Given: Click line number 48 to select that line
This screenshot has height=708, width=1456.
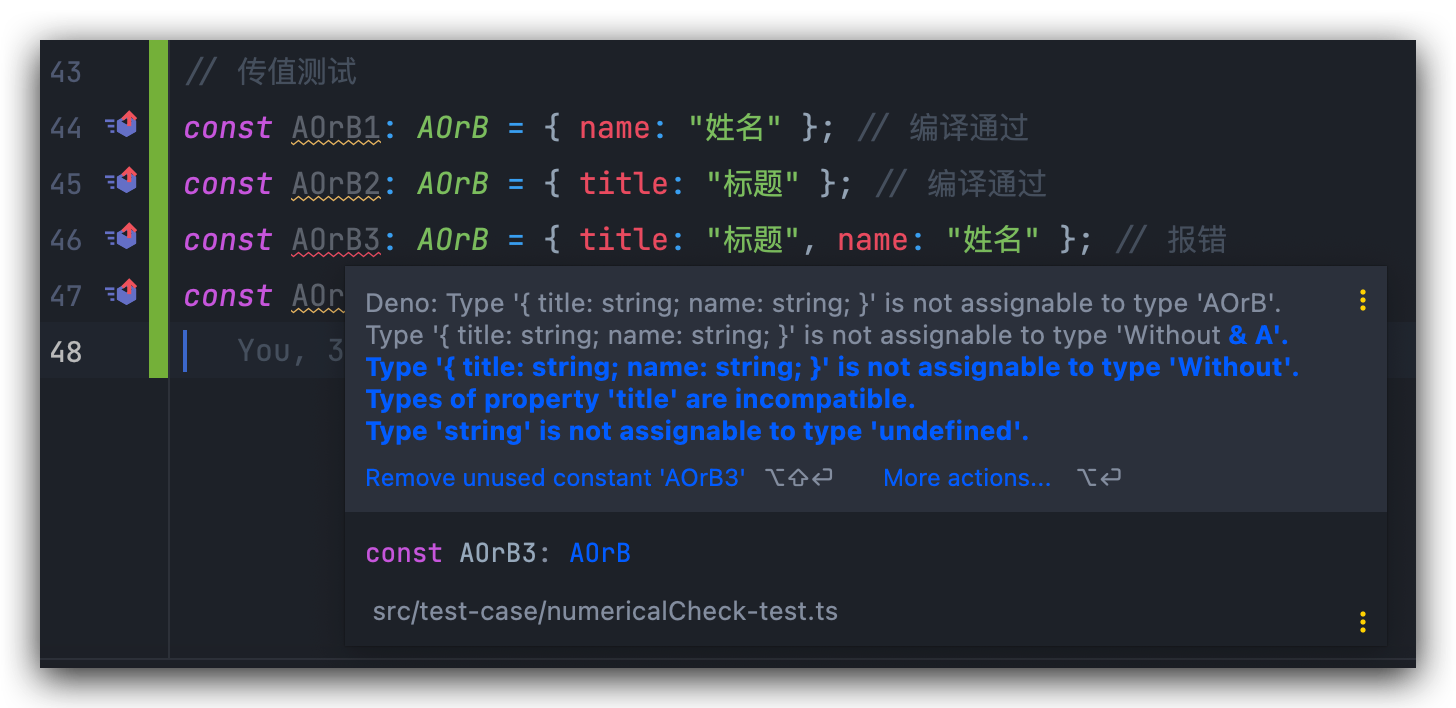Looking at the screenshot, I should 66,351.
